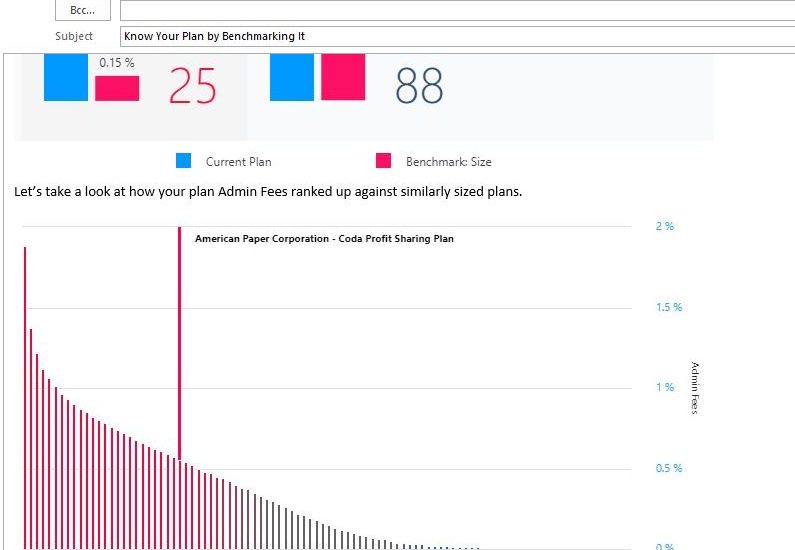The width and height of the screenshot is (795, 550).
Task: Click the American Paper Corporation plan label
Action: pyautogui.click(x=324, y=239)
